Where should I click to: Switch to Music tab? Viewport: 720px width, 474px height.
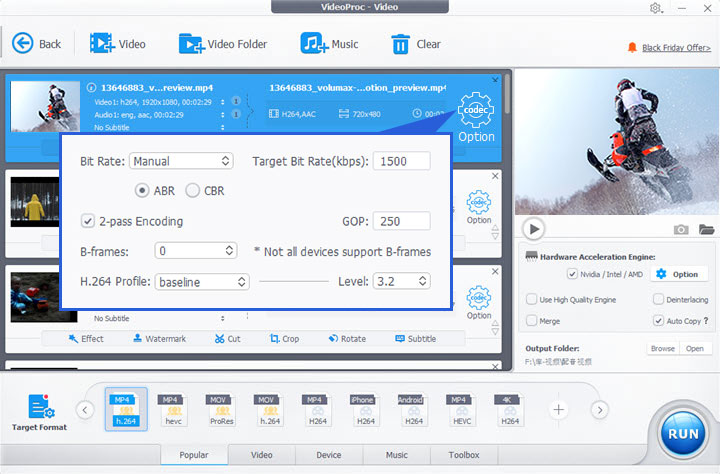pyautogui.click(x=397, y=455)
